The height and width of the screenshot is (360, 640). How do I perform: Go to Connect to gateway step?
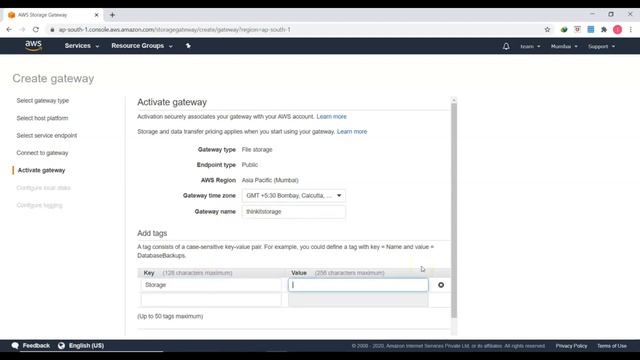42,153
